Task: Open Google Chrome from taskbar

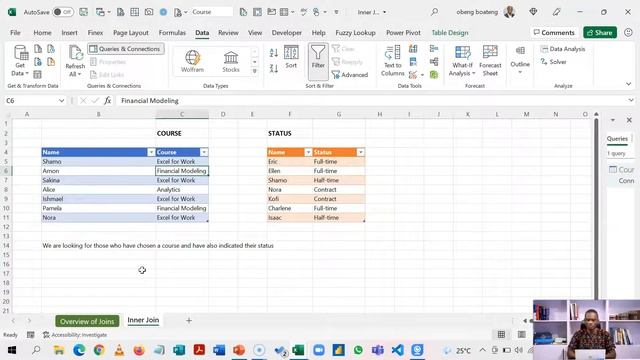Action: 99,350
